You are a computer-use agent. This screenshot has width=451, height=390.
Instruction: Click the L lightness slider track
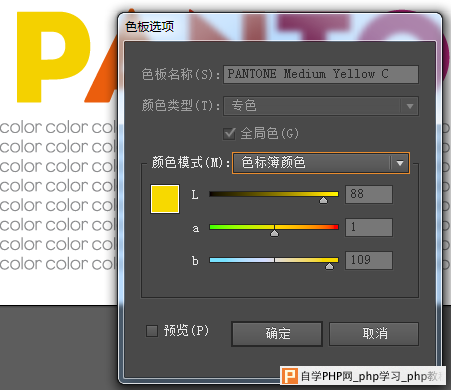pos(274,194)
